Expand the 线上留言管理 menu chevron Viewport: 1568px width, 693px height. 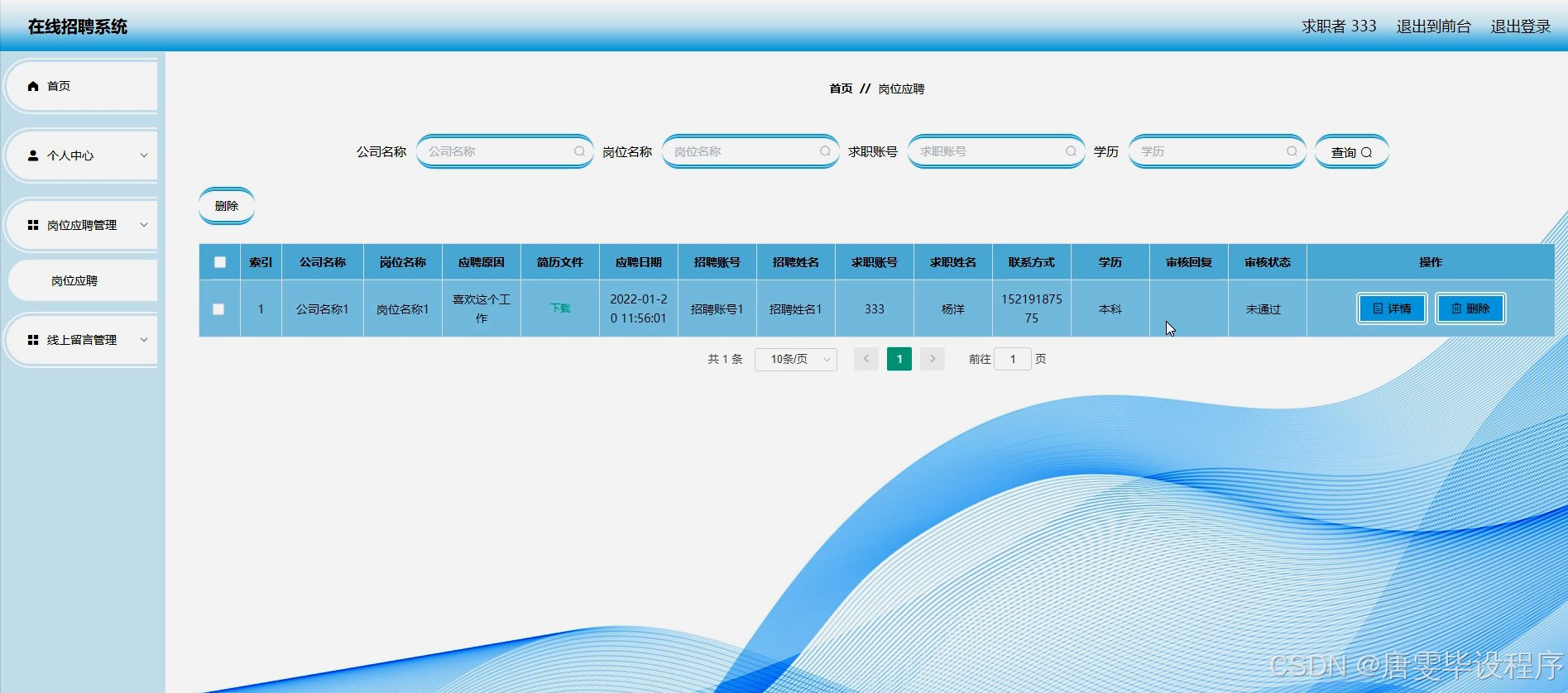pyautogui.click(x=144, y=340)
